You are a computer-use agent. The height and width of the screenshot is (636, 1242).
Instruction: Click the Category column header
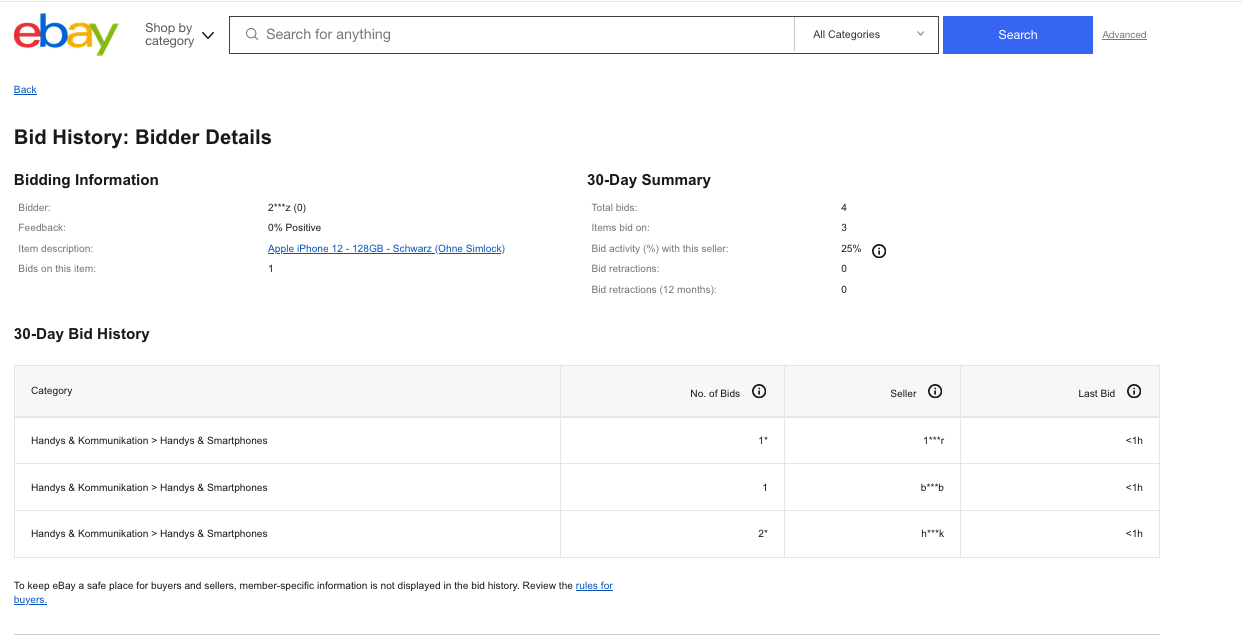tap(52, 391)
